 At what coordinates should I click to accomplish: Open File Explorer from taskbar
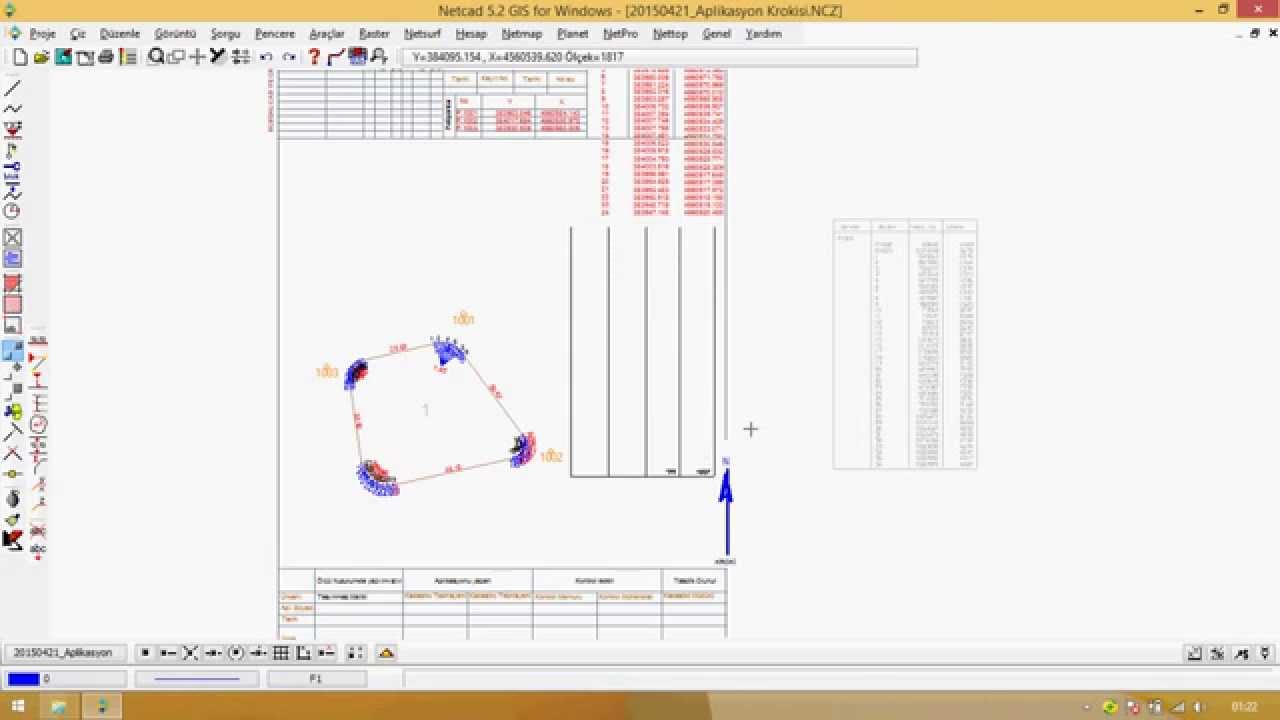pyautogui.click(x=59, y=706)
